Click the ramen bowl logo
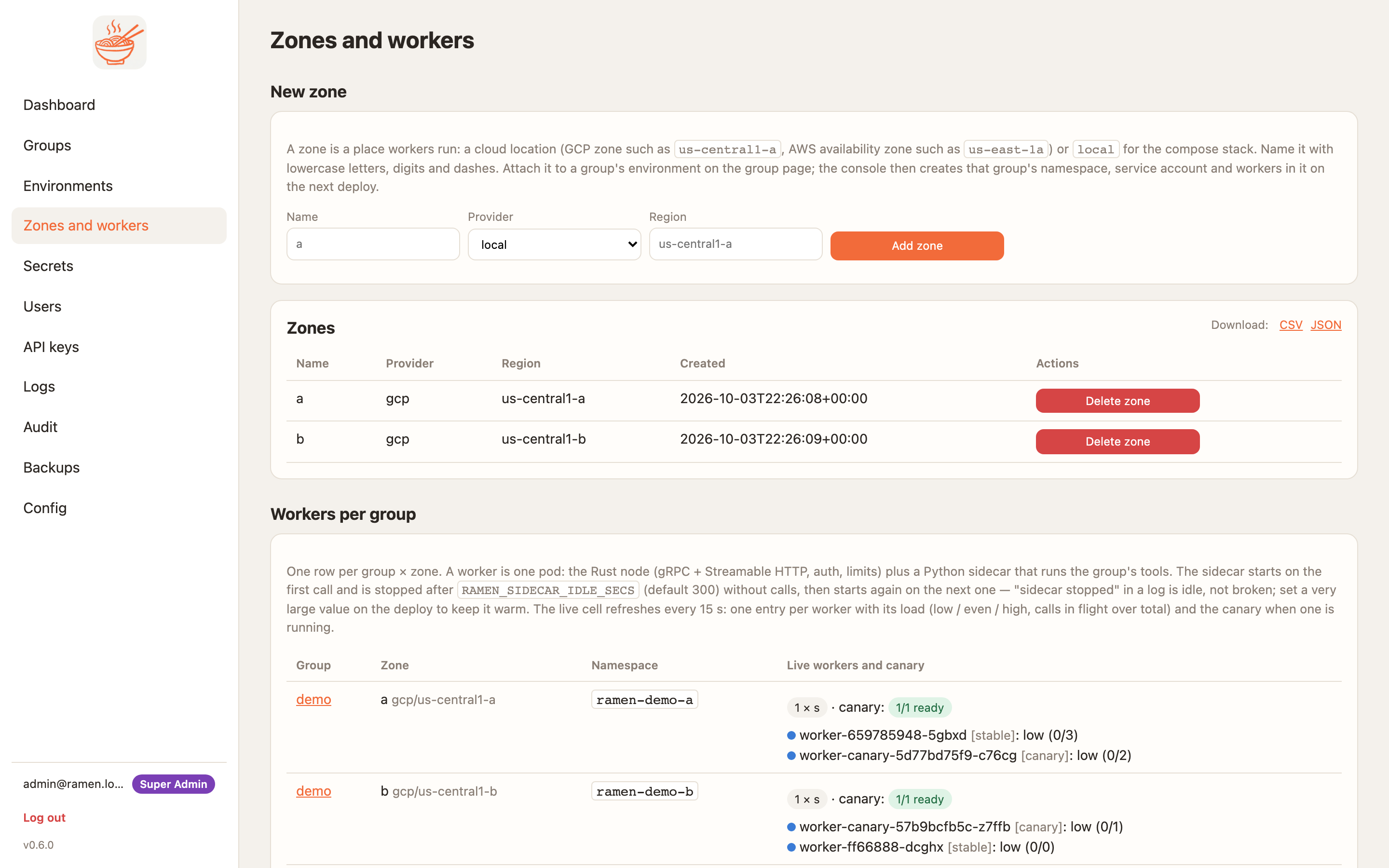This screenshot has width=1389, height=868. coord(120,42)
